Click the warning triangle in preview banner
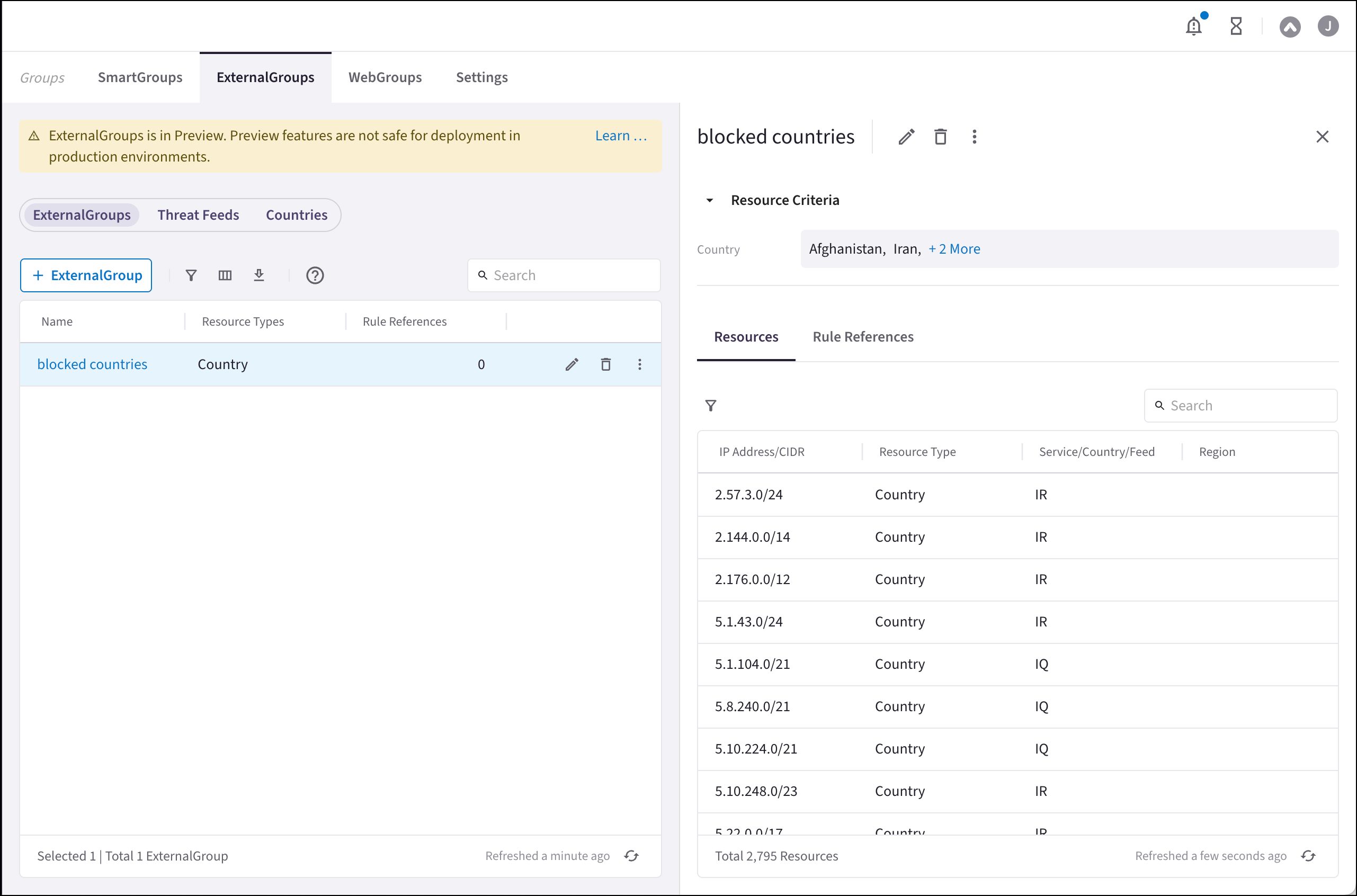 [x=34, y=136]
